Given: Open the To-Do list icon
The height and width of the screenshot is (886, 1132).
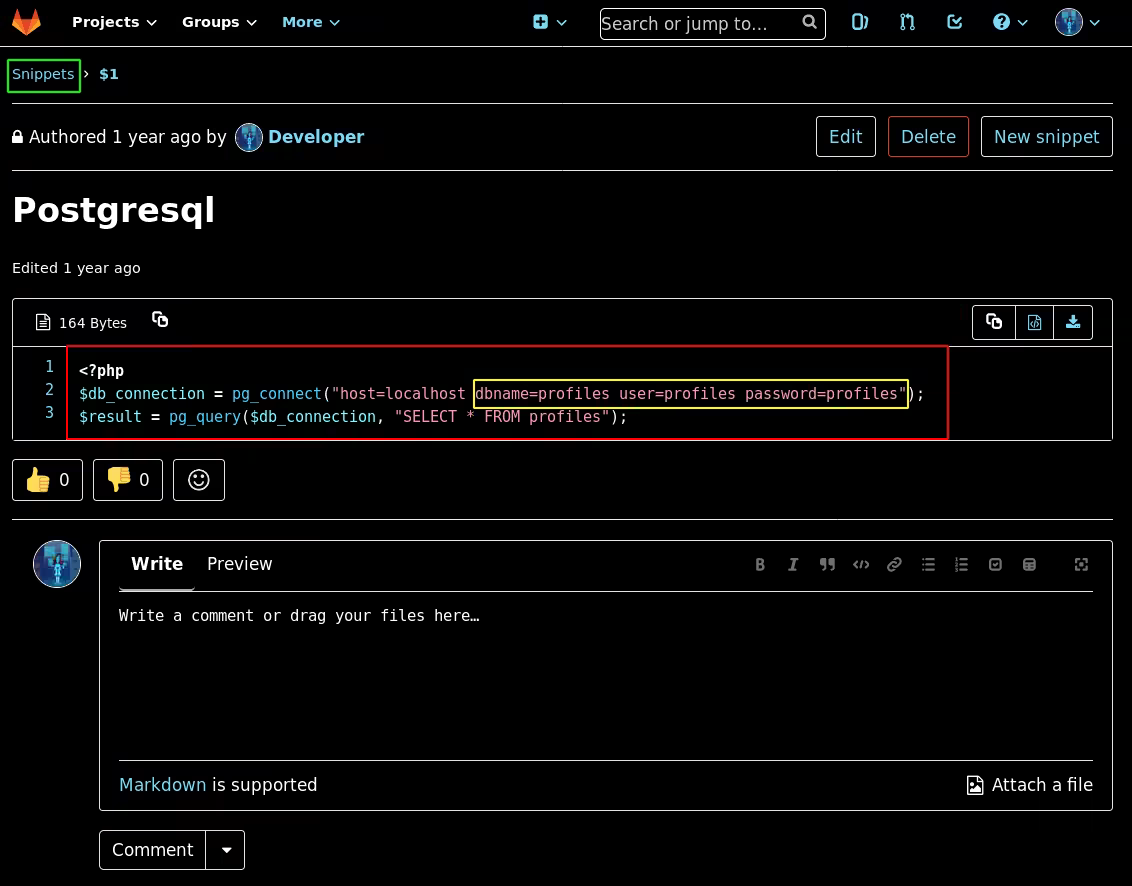Looking at the screenshot, I should coord(954,22).
